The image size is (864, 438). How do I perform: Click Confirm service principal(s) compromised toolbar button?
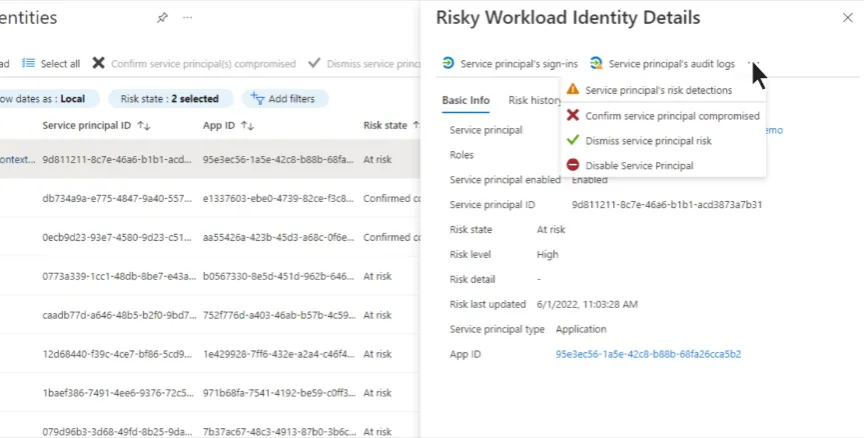(x=195, y=63)
